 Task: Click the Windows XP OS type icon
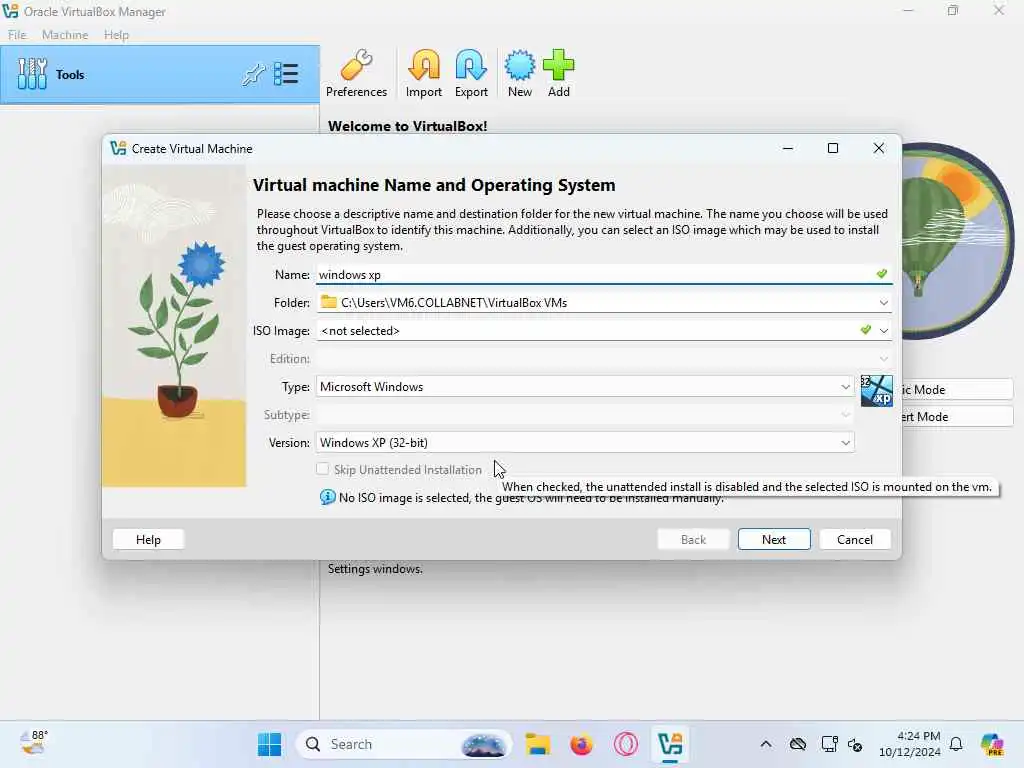coord(876,391)
